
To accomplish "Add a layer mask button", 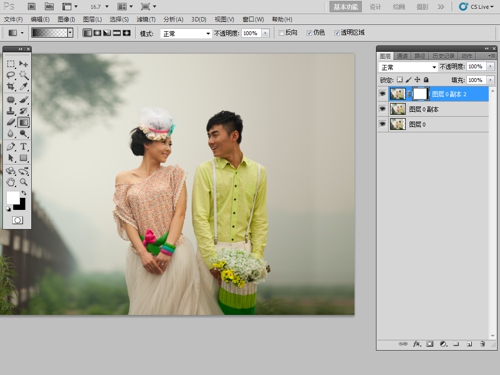I will click(430, 344).
